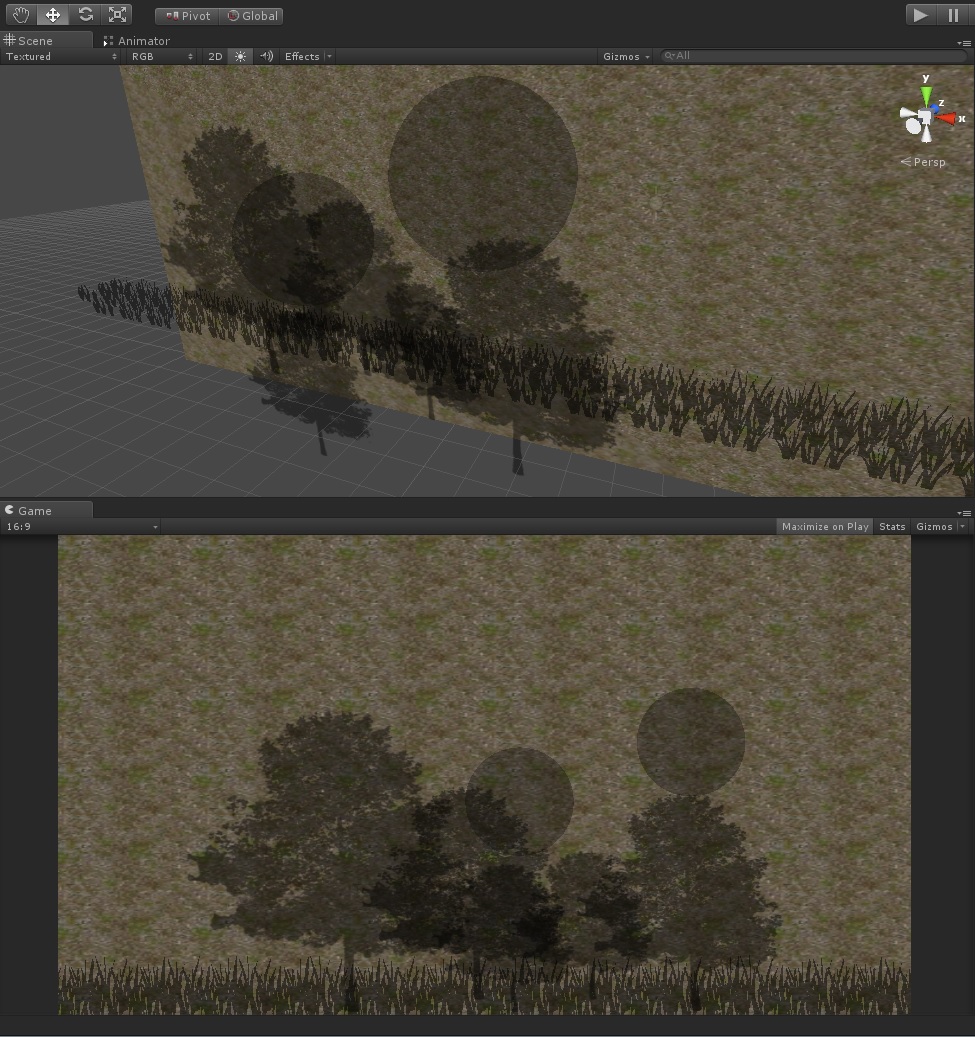Select the Move tool

coord(52,14)
